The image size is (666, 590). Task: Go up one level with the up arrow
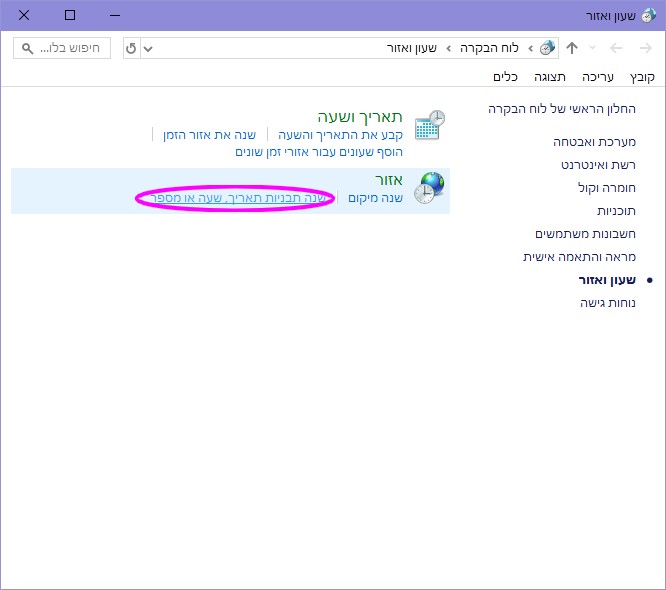(x=572, y=48)
